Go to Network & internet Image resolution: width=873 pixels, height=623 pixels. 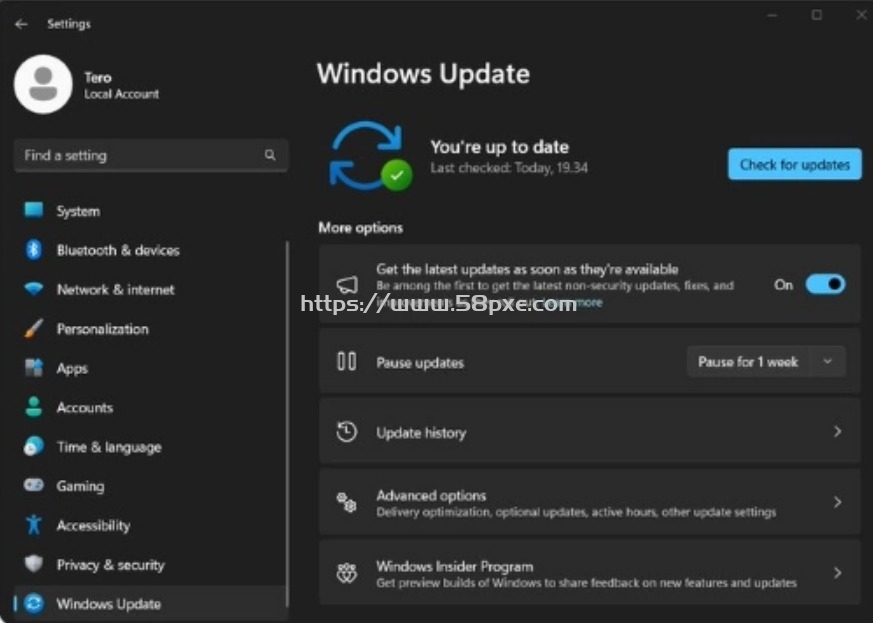point(150,290)
